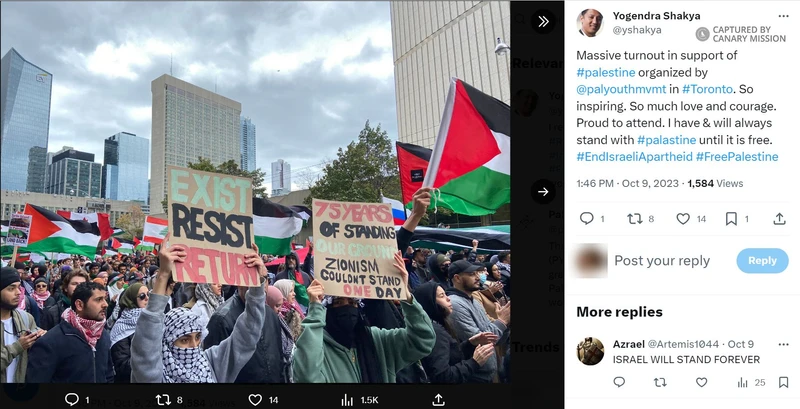View Yogendra Shakya's profile avatar
This screenshot has width=800, height=409.
coord(590,23)
